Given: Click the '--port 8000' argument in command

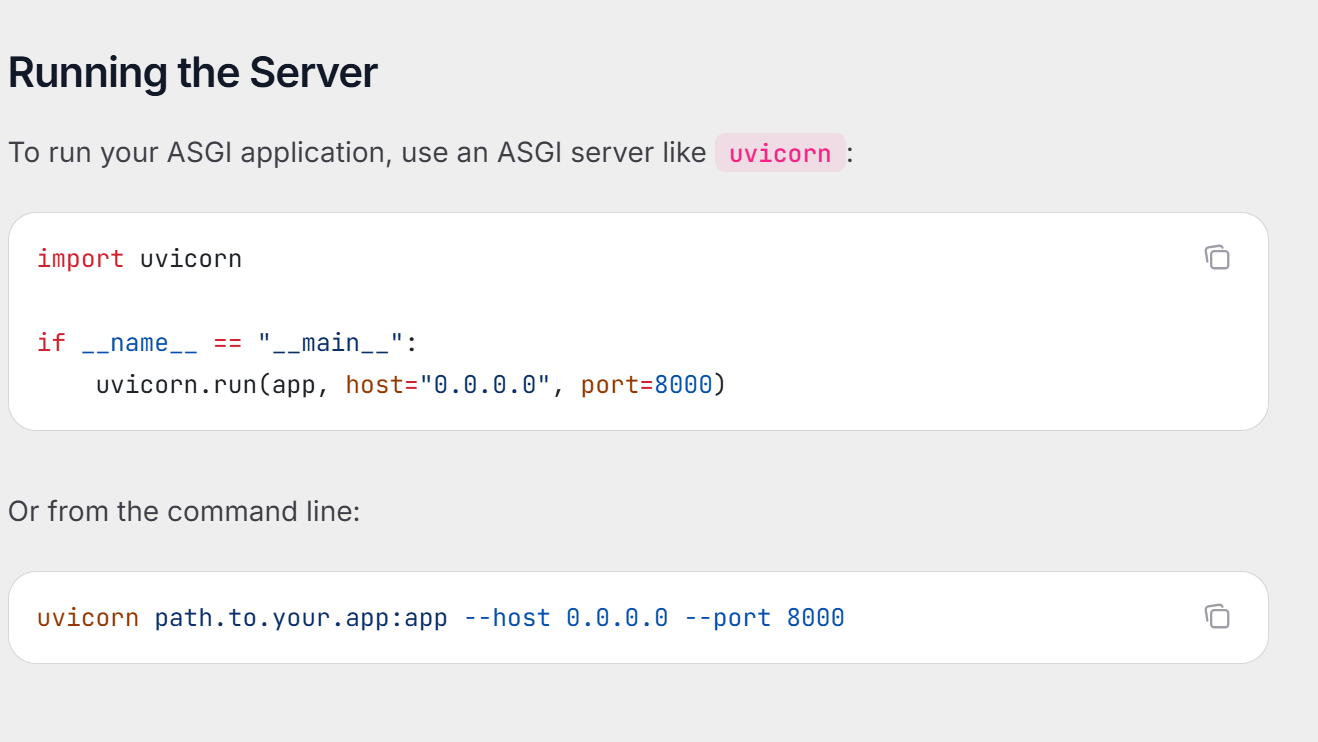Looking at the screenshot, I should (765, 618).
